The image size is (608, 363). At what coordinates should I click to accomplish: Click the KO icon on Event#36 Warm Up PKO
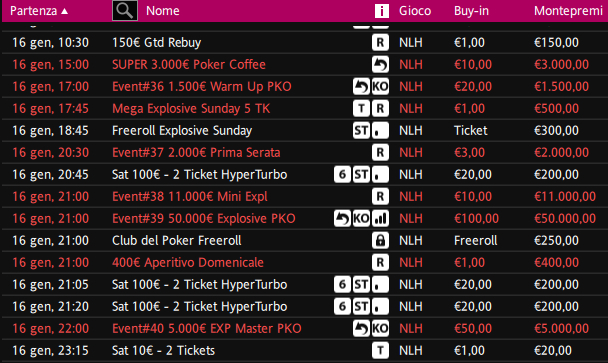point(380,86)
